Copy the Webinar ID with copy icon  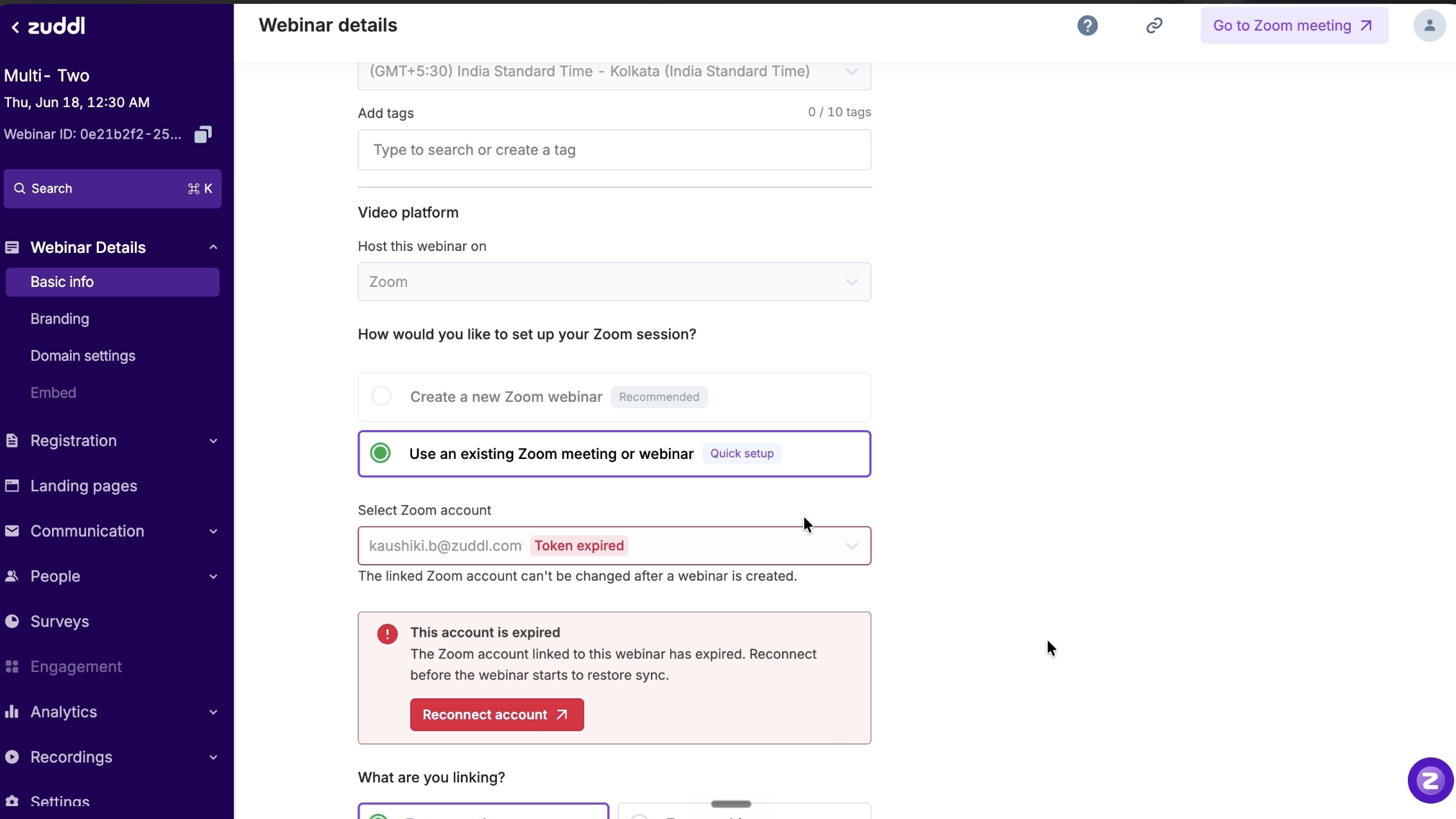coord(203,134)
